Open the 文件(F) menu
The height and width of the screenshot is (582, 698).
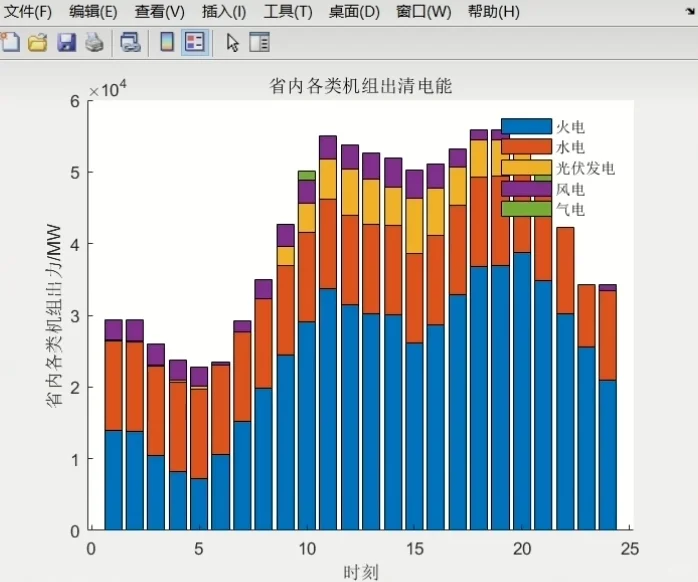click(28, 12)
